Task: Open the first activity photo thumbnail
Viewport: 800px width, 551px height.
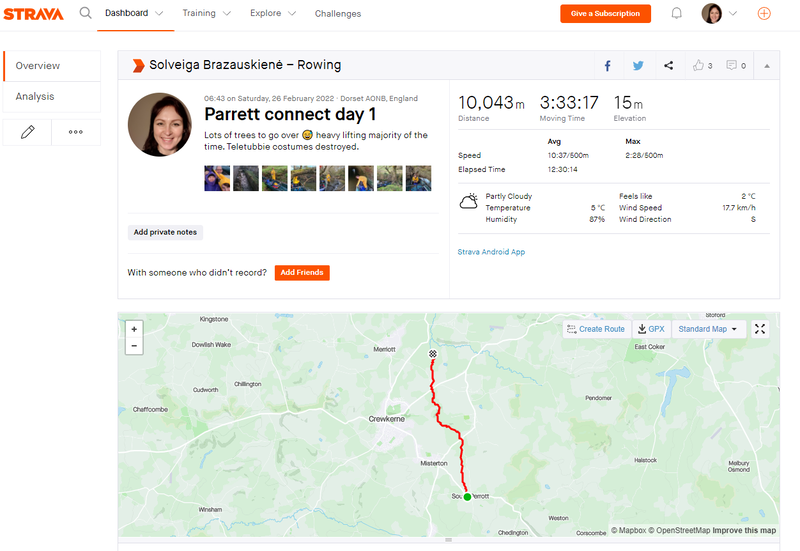Action: [x=217, y=178]
